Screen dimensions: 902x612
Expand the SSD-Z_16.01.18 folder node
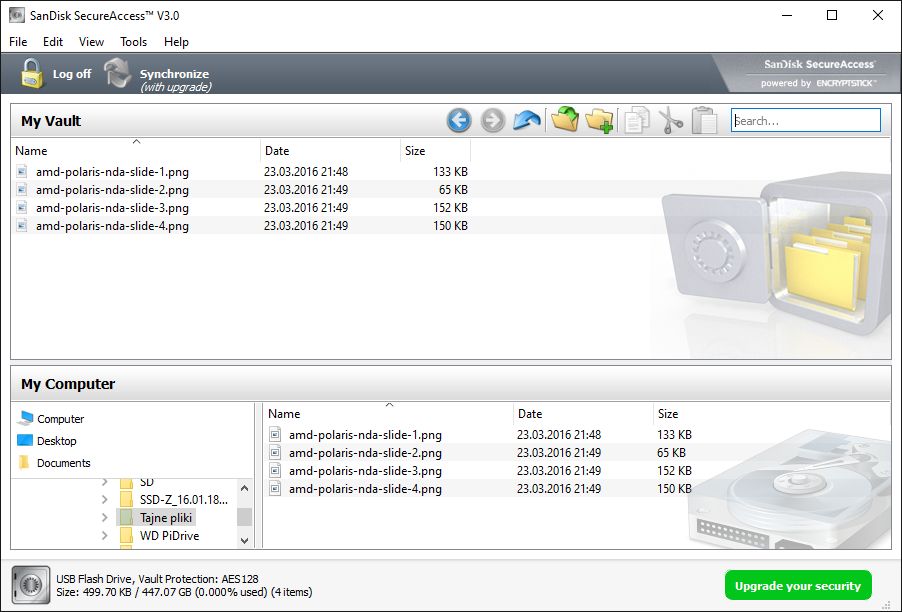pos(104,499)
